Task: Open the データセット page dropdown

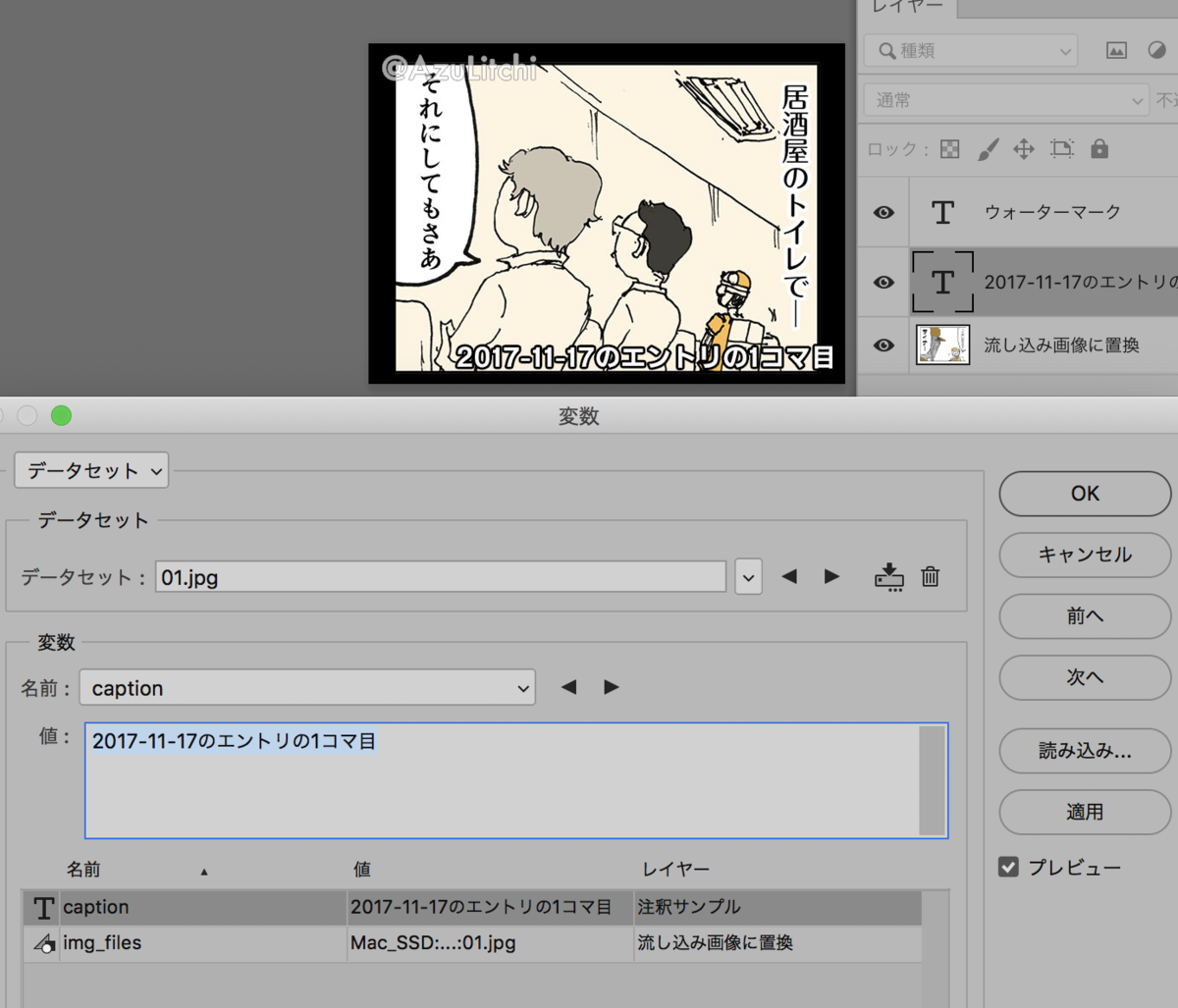Action: [x=91, y=470]
